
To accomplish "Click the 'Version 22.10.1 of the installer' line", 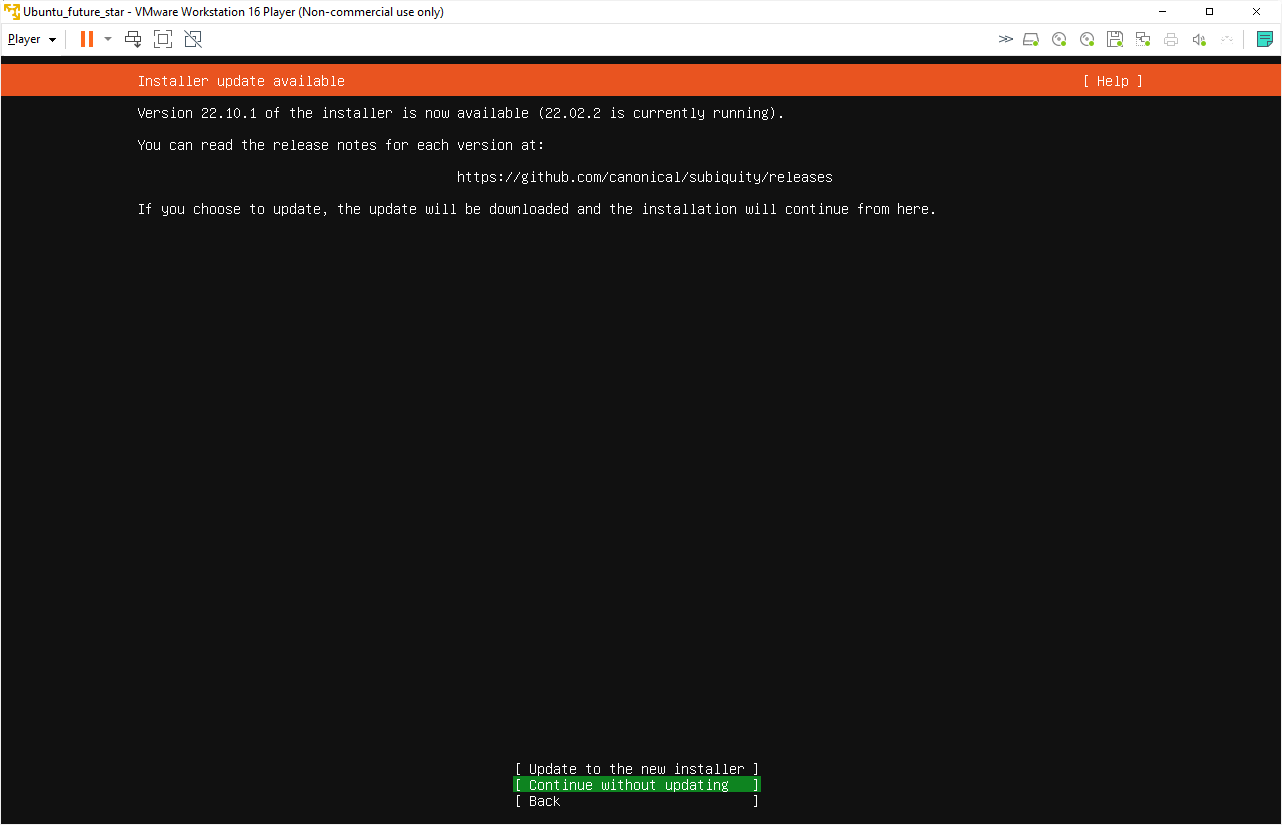I will 461,113.
